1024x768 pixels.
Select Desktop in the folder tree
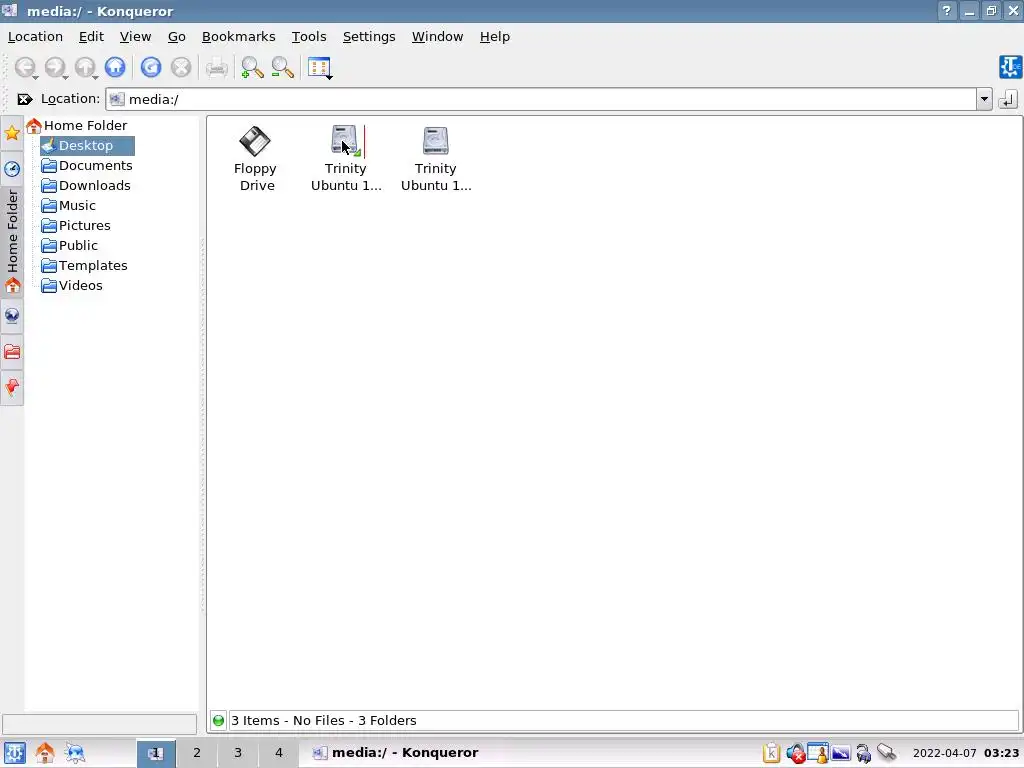[87, 146]
